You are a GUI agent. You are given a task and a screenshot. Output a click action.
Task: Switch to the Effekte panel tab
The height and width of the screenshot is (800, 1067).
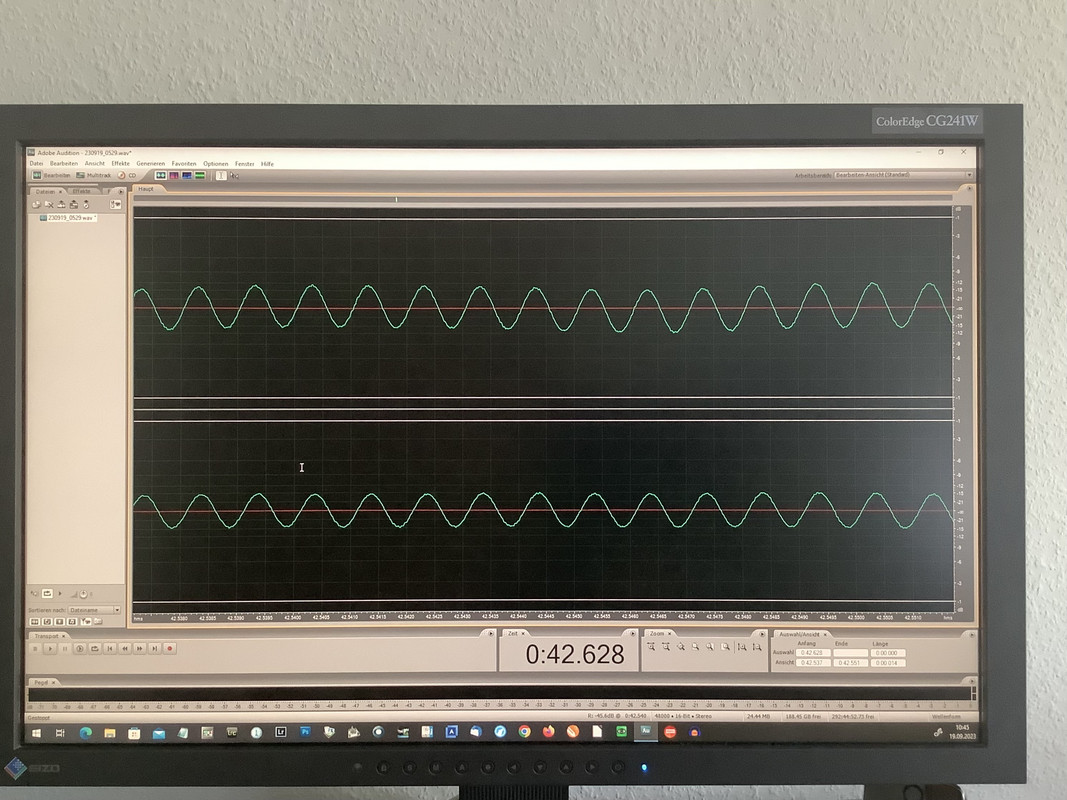click(x=82, y=191)
